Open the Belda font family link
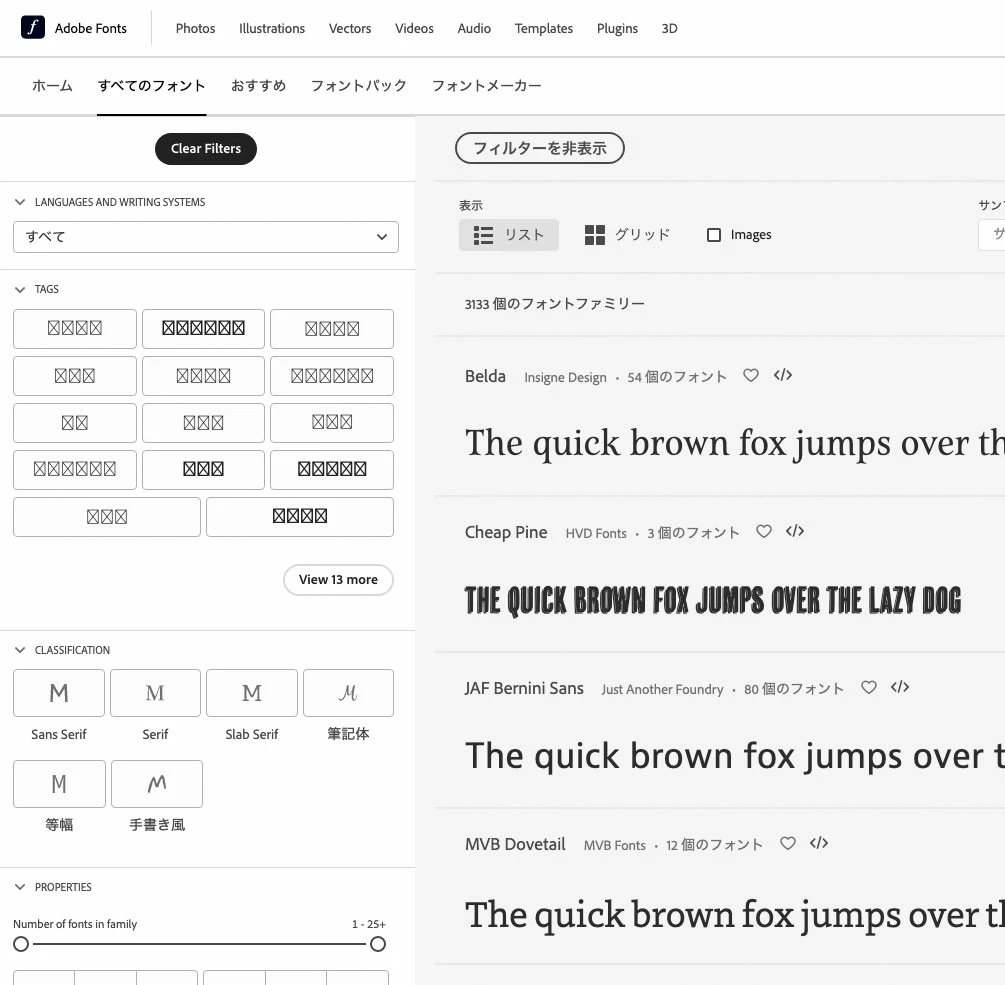This screenshot has height=985, width=1005. click(x=485, y=376)
